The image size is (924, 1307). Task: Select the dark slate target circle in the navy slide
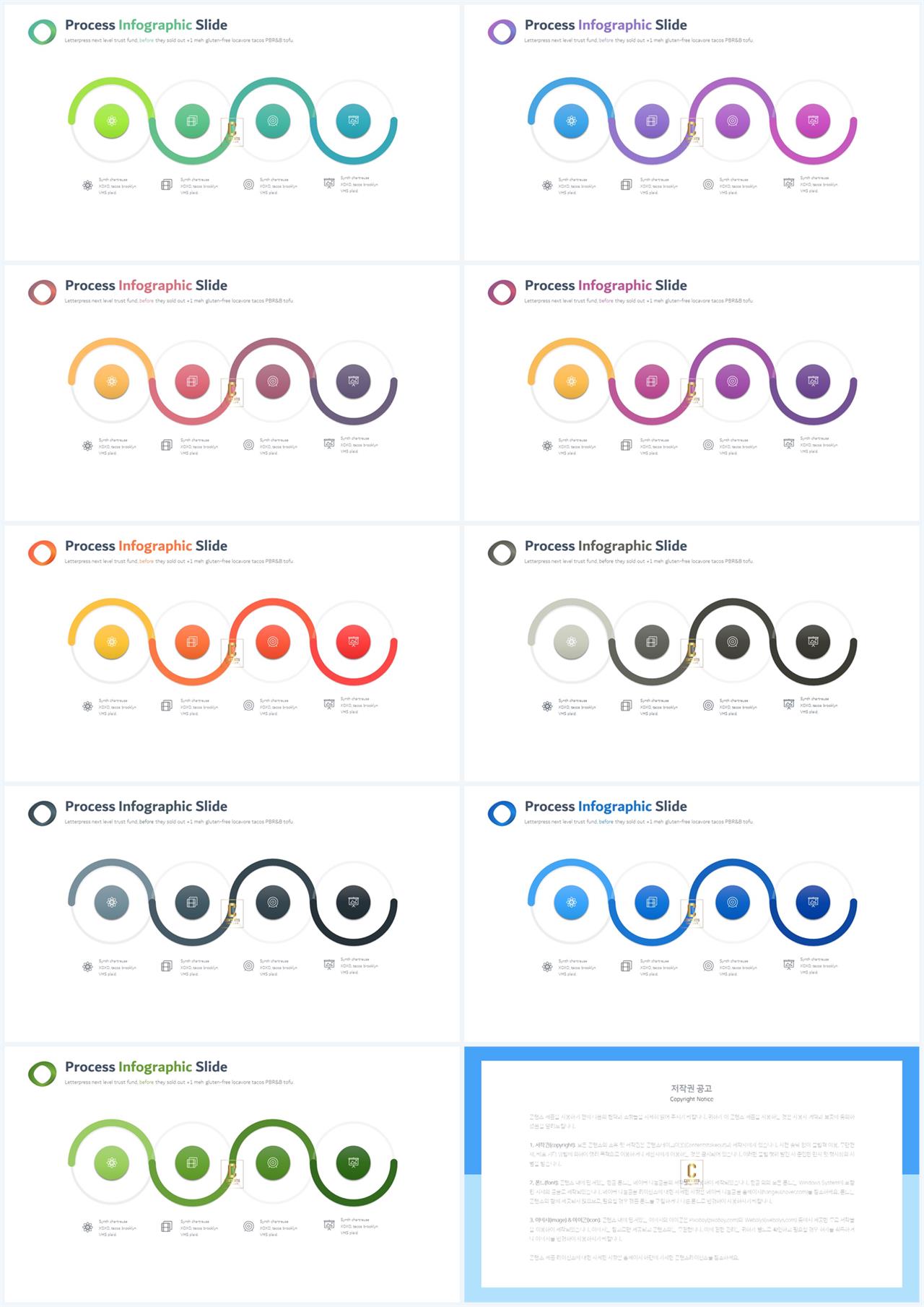tap(273, 903)
